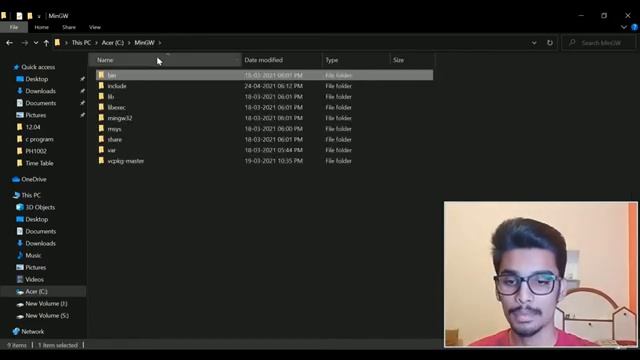Select Acer (C:) drive in sidebar

[36, 291]
